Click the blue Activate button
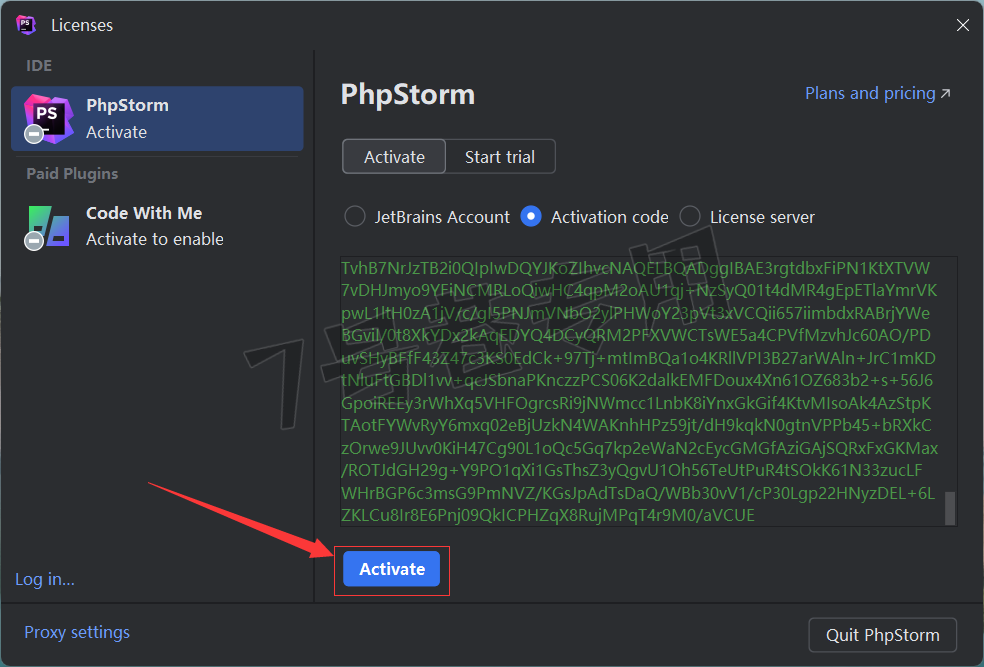This screenshot has width=984, height=667. pos(392,569)
